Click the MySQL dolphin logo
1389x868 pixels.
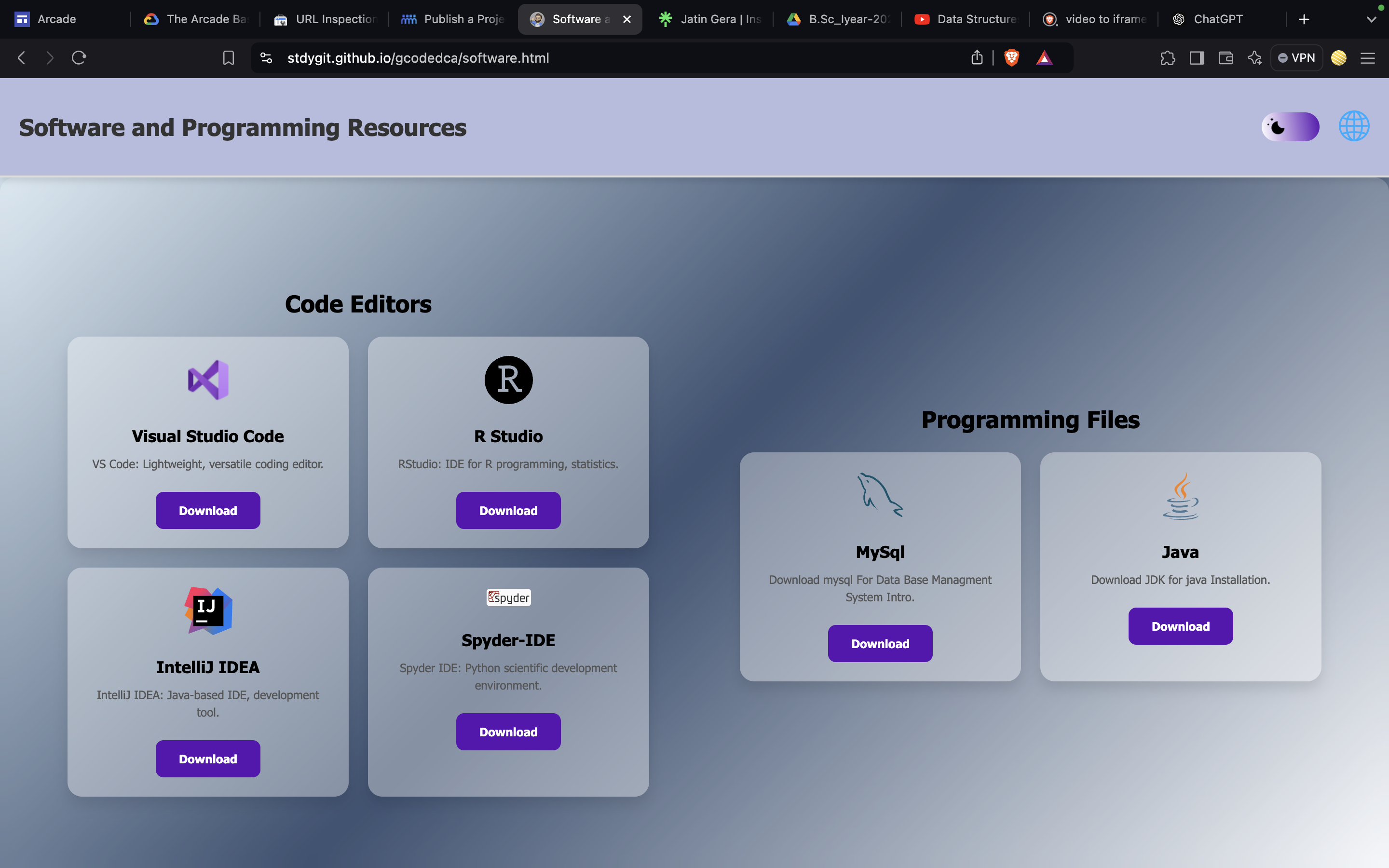coord(880,495)
